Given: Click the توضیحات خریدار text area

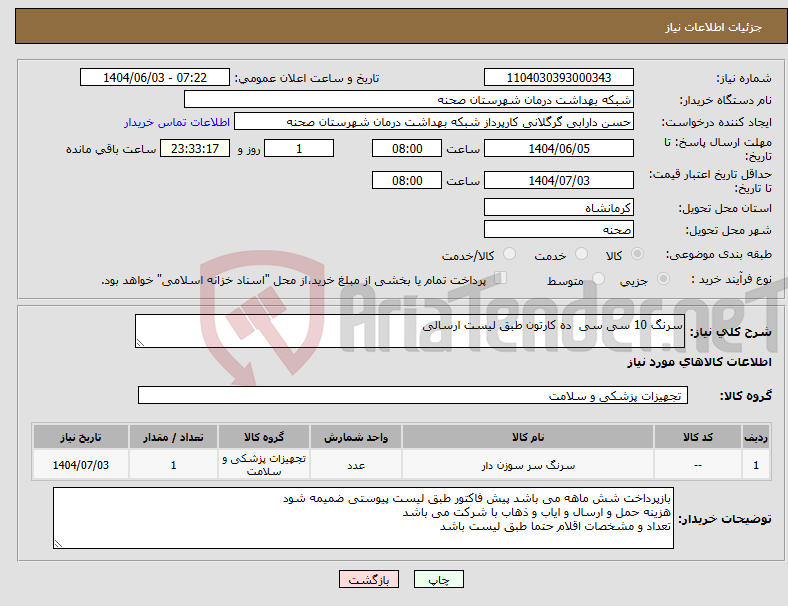Looking at the screenshot, I should point(363,518).
